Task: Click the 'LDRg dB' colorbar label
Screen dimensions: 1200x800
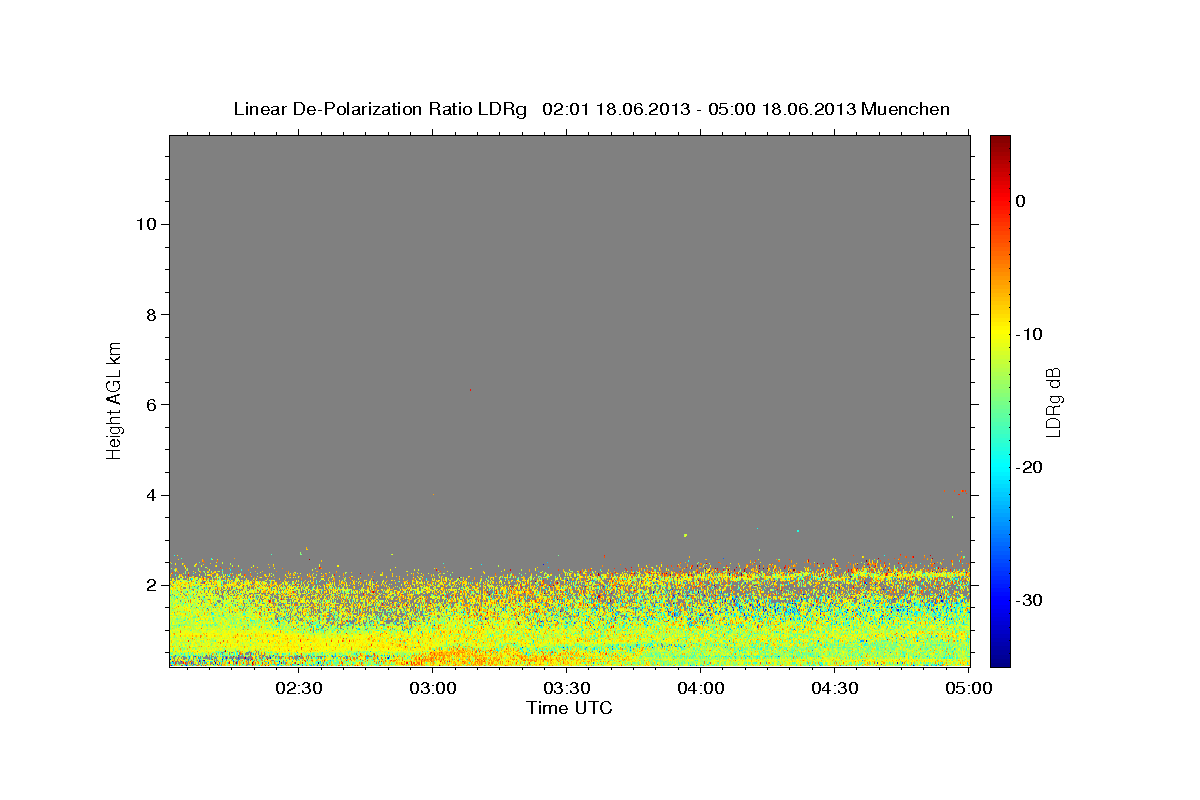Action: click(1052, 401)
